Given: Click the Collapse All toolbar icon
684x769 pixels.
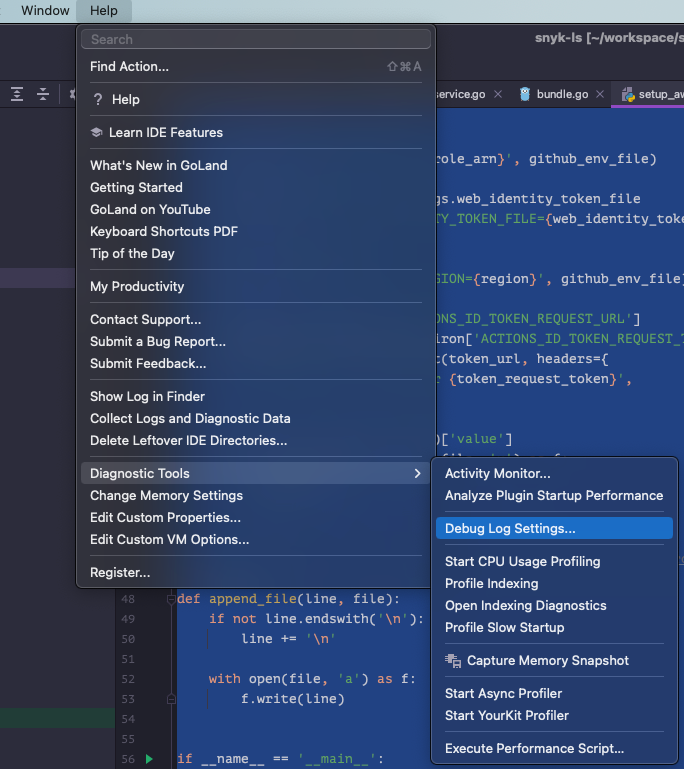Looking at the screenshot, I should tap(43, 94).
